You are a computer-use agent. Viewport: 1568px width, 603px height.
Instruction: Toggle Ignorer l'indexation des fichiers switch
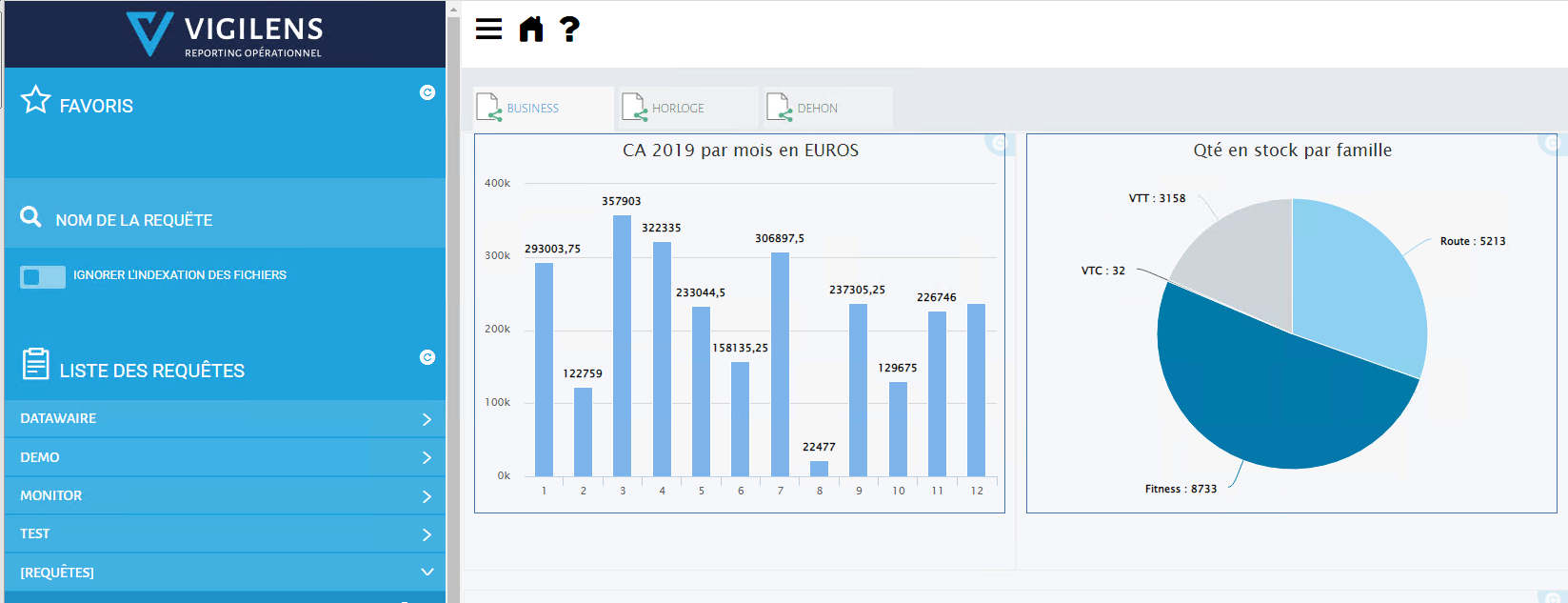pos(43,276)
